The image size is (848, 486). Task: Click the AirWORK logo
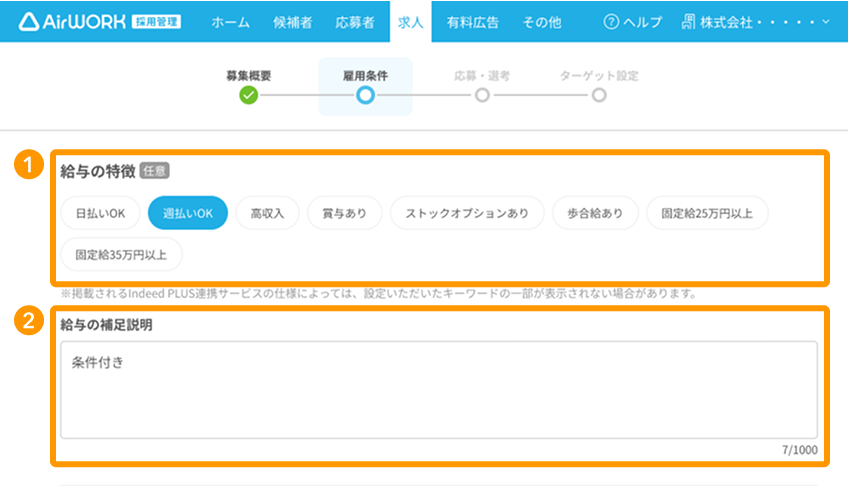72,22
